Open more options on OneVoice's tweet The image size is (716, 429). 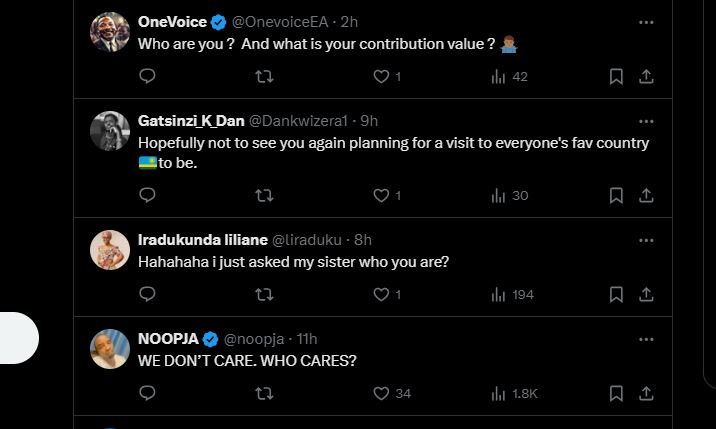tap(646, 22)
